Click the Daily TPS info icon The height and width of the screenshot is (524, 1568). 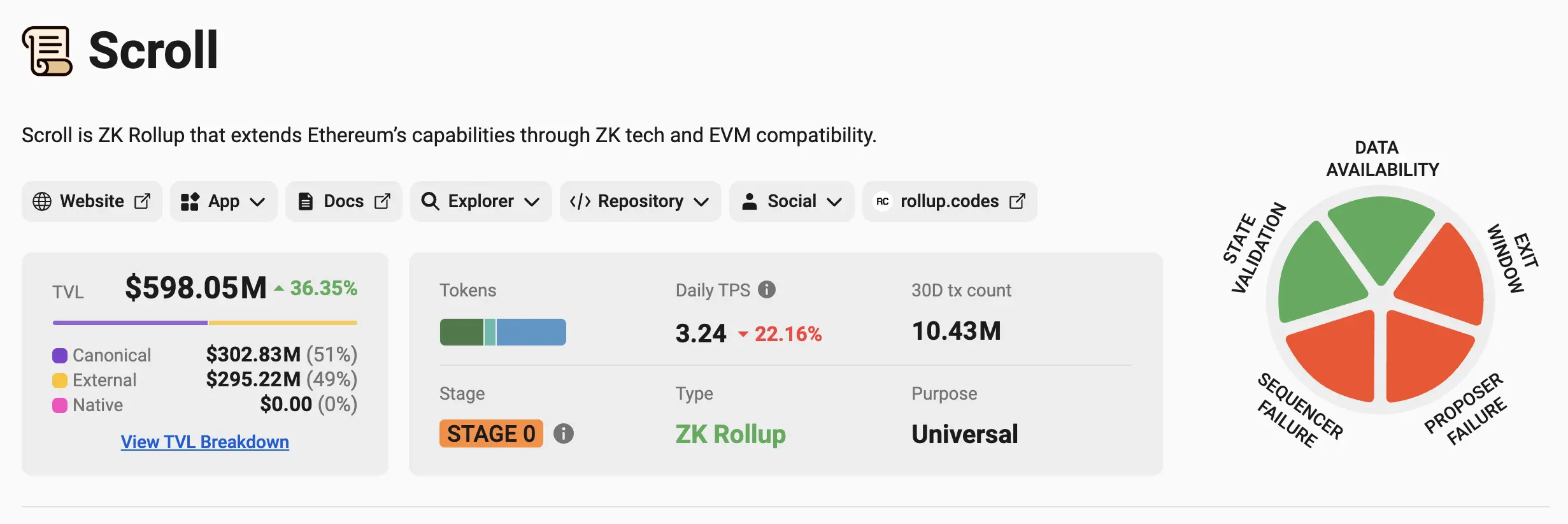pos(767,289)
